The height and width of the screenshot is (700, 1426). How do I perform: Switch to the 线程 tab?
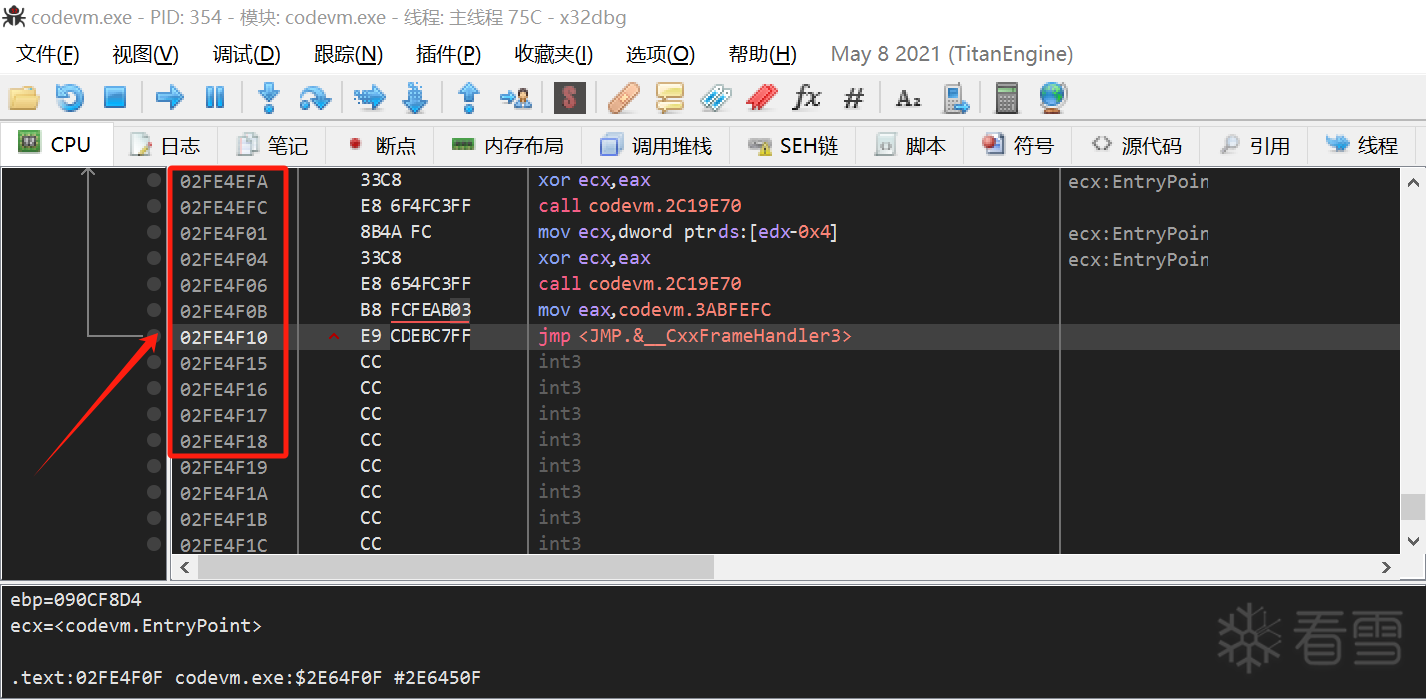1362,146
